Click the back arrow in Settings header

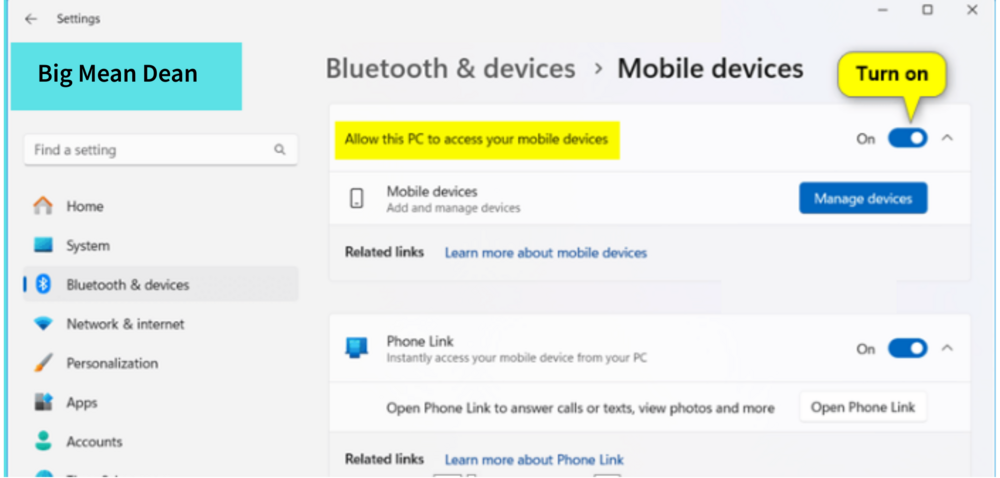[x=31, y=19]
